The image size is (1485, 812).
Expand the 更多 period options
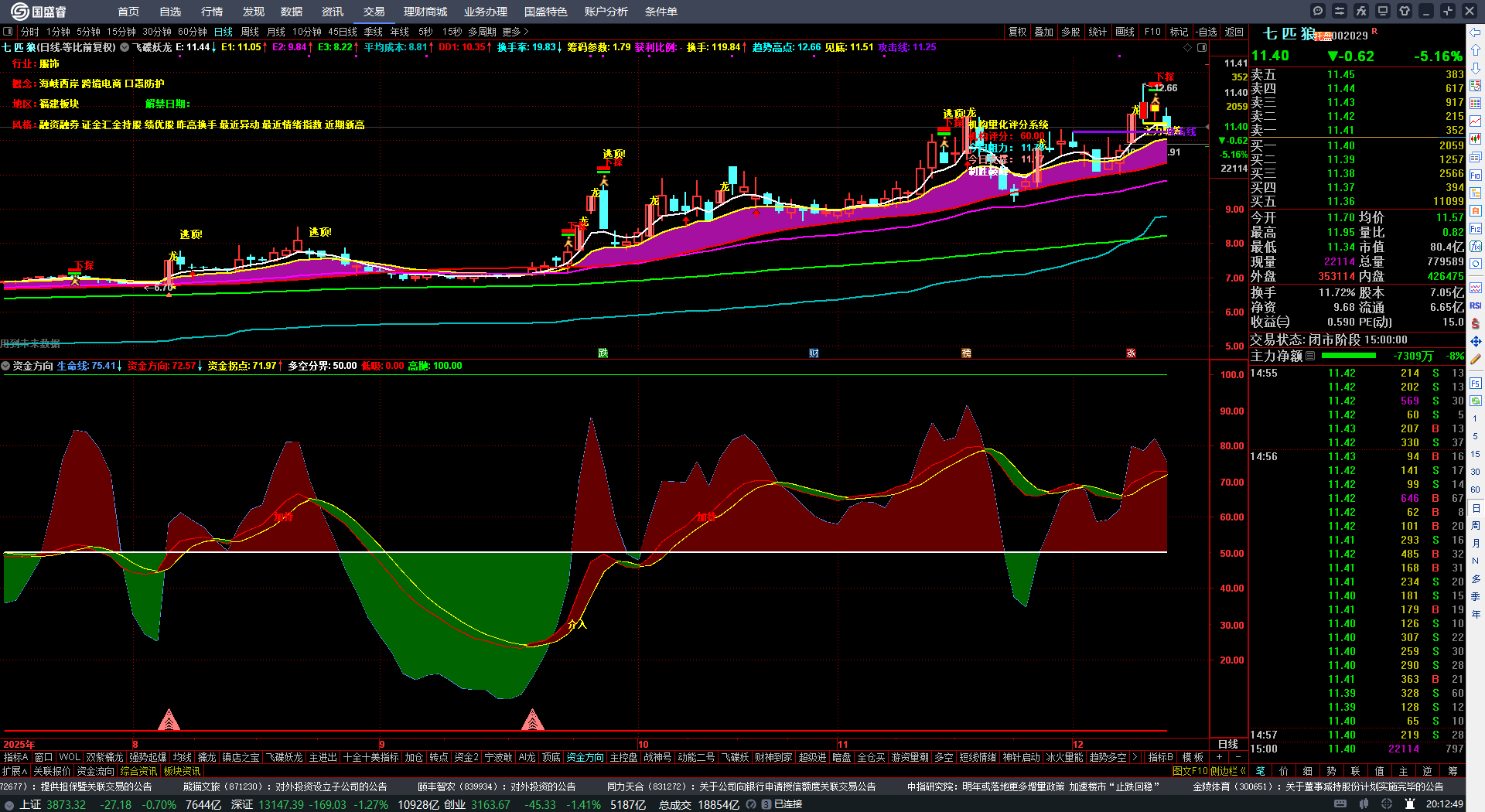(516, 32)
